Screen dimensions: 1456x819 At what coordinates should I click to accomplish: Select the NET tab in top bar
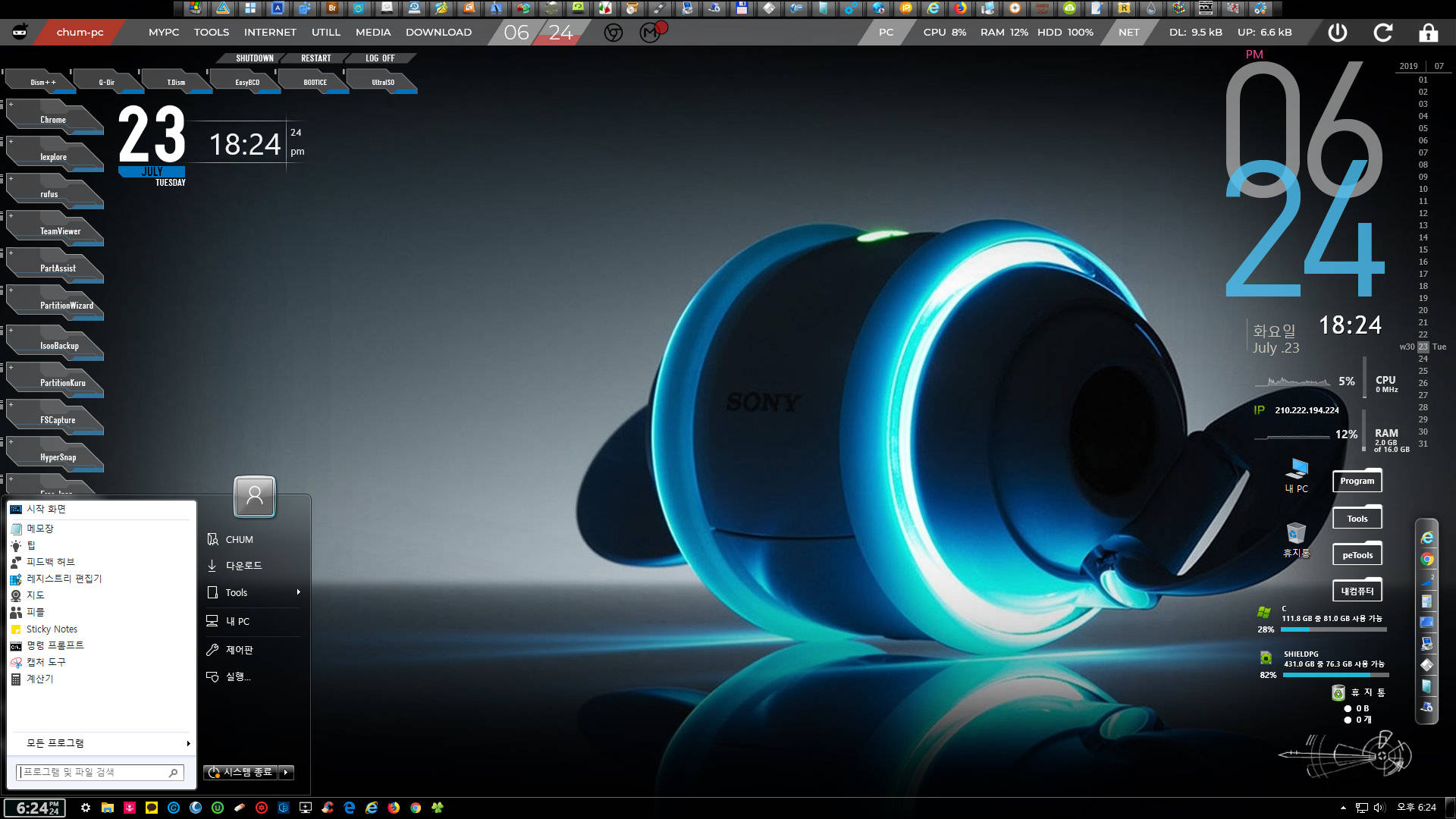point(1128,33)
